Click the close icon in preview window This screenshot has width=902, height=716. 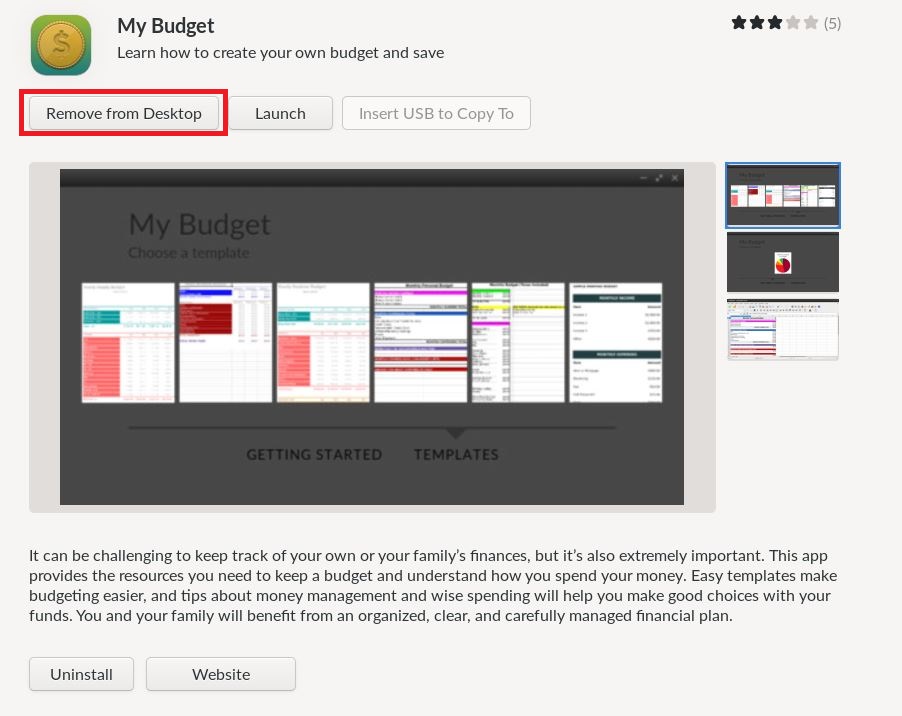(x=674, y=178)
